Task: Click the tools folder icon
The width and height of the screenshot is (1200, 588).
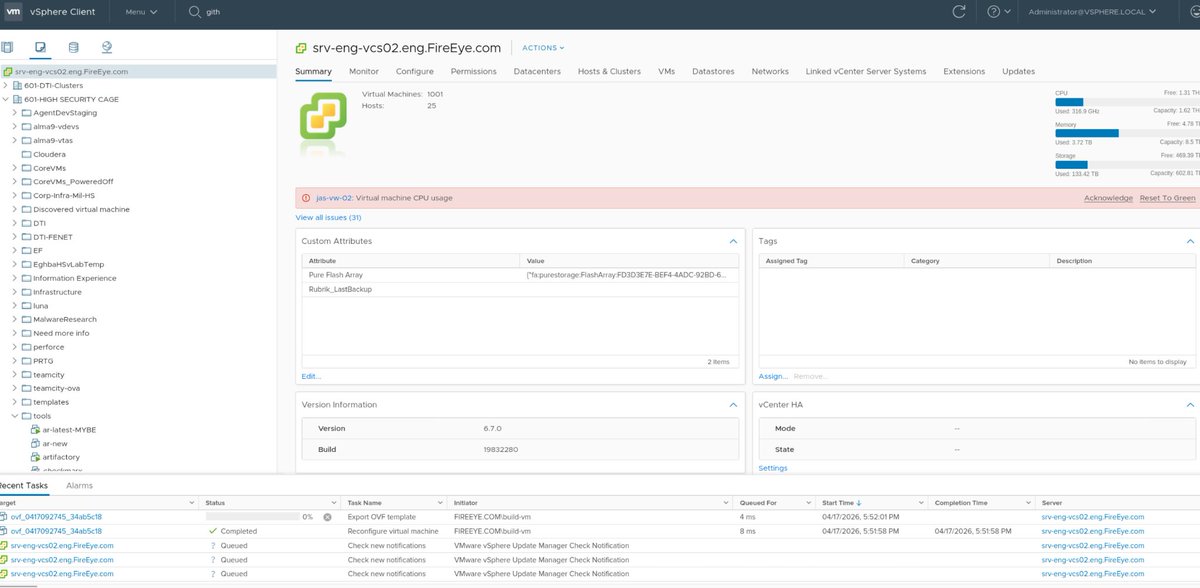Action: pyautogui.click(x=27, y=416)
